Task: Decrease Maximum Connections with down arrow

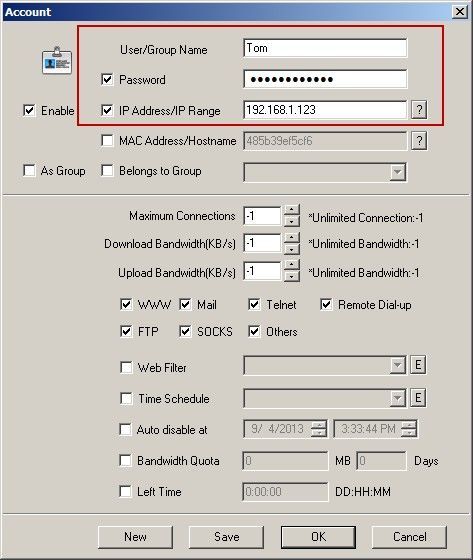Action: click(292, 221)
